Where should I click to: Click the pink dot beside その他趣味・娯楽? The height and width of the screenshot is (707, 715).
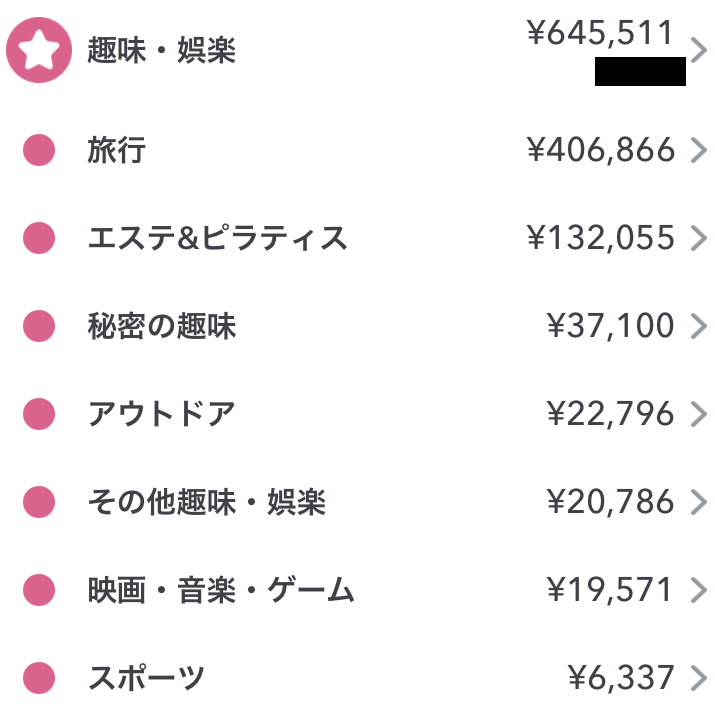click(39, 502)
